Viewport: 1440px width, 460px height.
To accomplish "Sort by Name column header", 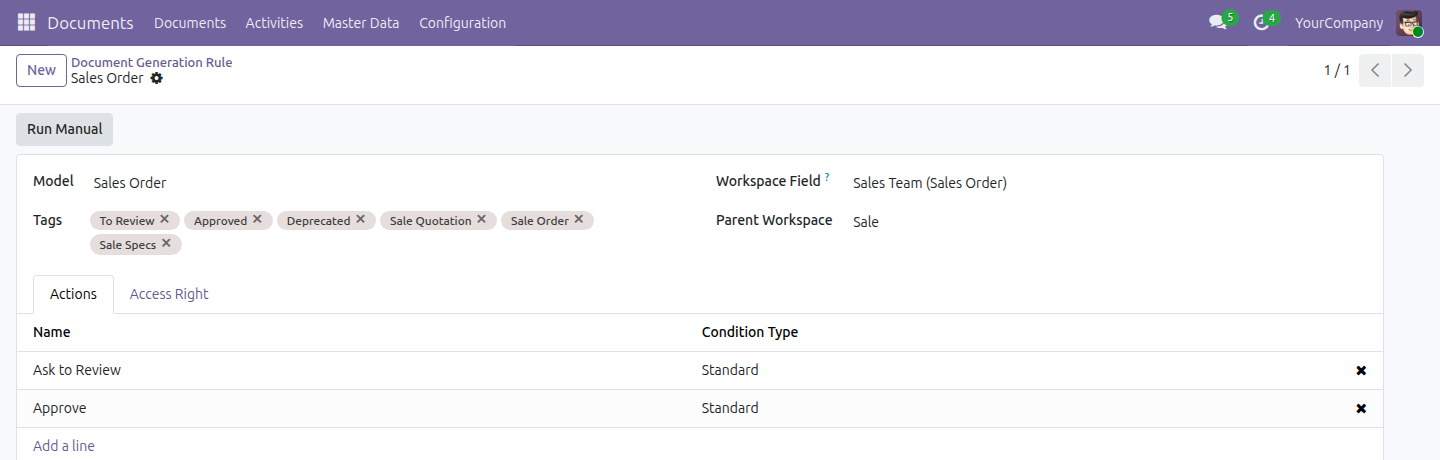I will point(52,332).
